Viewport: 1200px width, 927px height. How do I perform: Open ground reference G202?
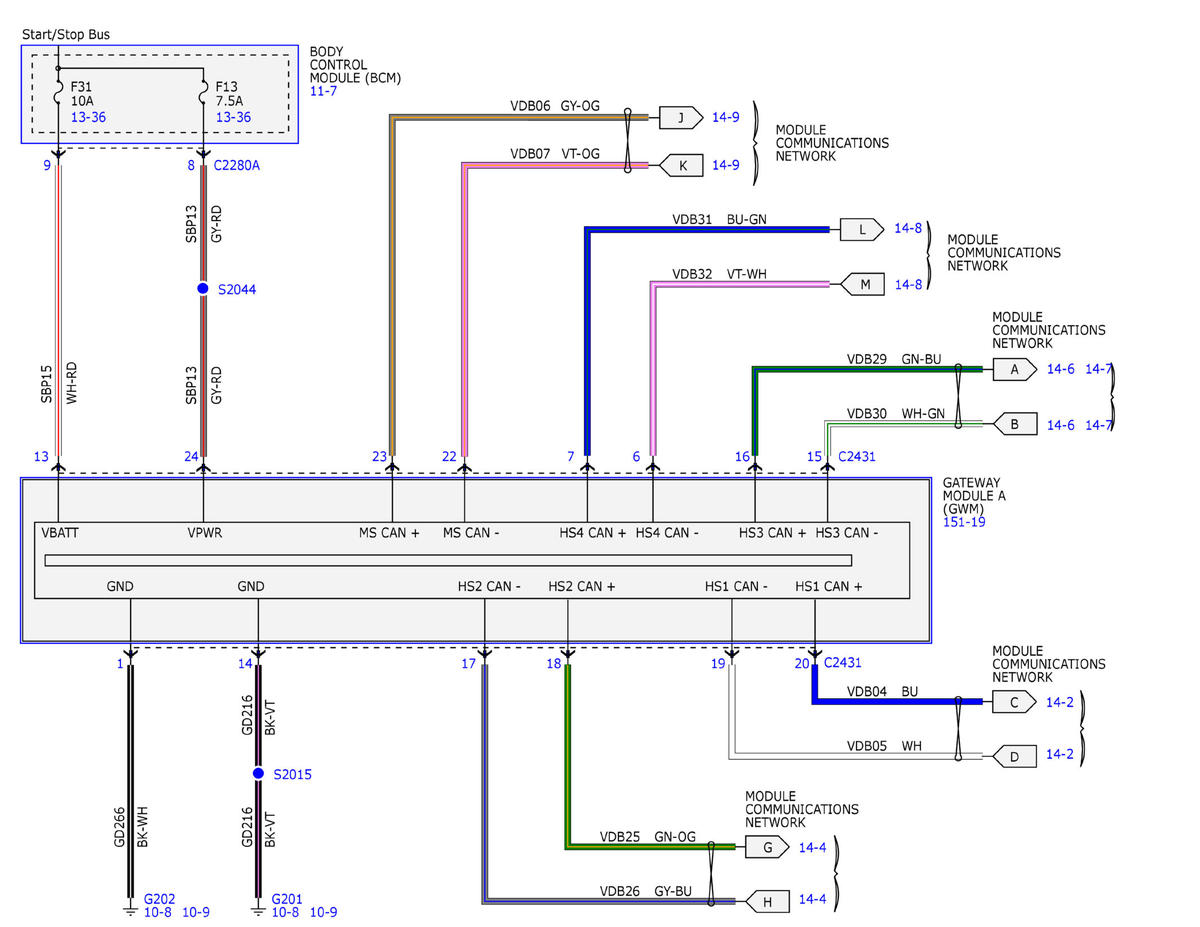(x=159, y=899)
